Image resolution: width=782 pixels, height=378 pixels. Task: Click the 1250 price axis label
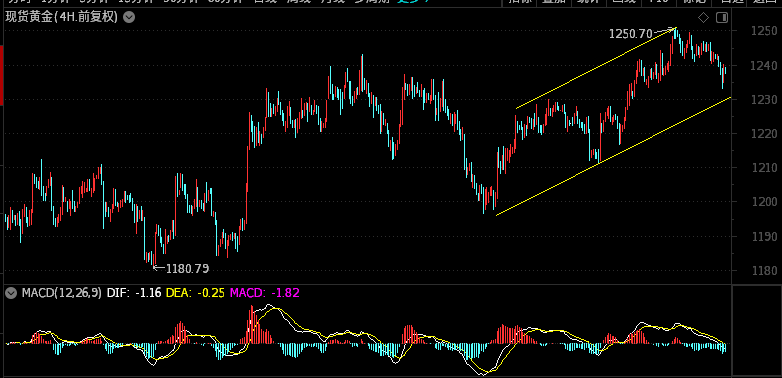764,31
